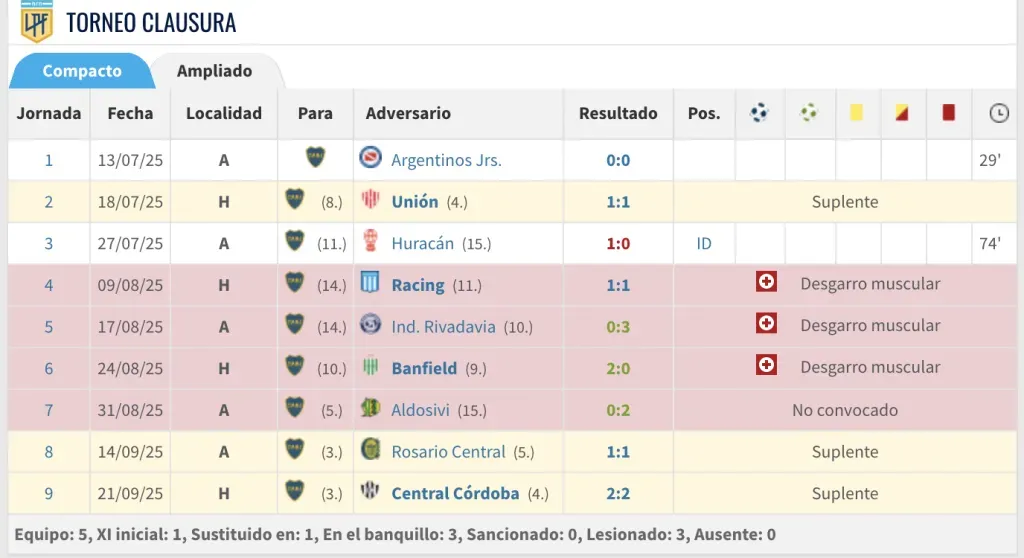Click the goals football icon header

click(x=759, y=113)
